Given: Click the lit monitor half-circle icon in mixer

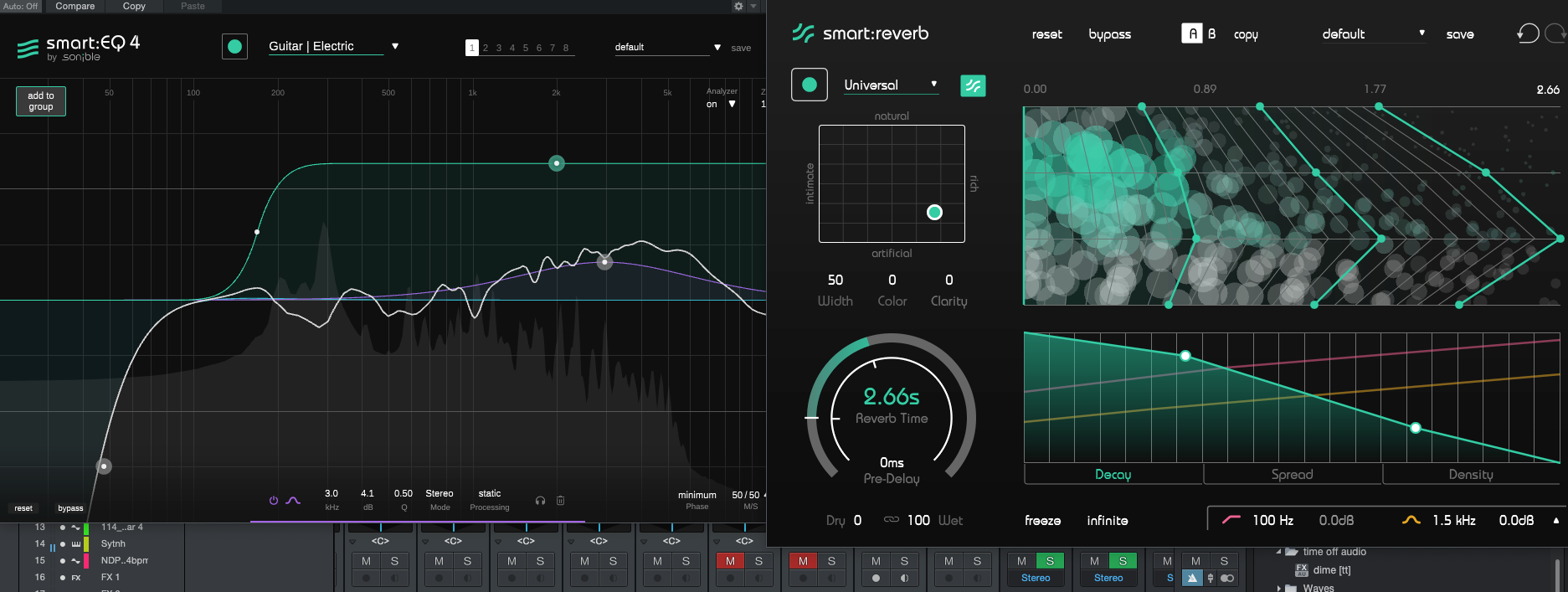Looking at the screenshot, I should [904, 578].
